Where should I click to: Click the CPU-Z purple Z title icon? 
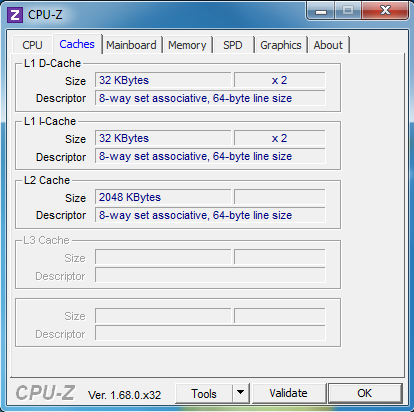pyautogui.click(x=15, y=15)
